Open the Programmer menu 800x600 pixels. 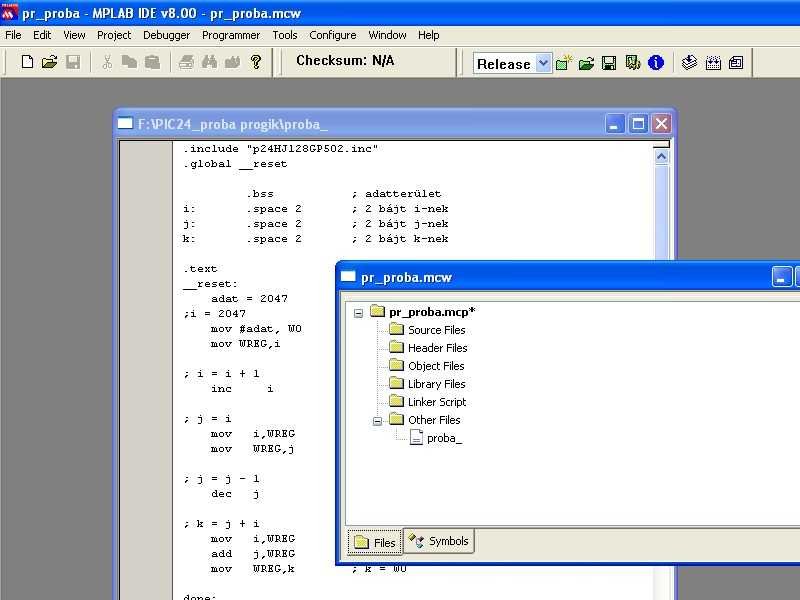coord(231,35)
